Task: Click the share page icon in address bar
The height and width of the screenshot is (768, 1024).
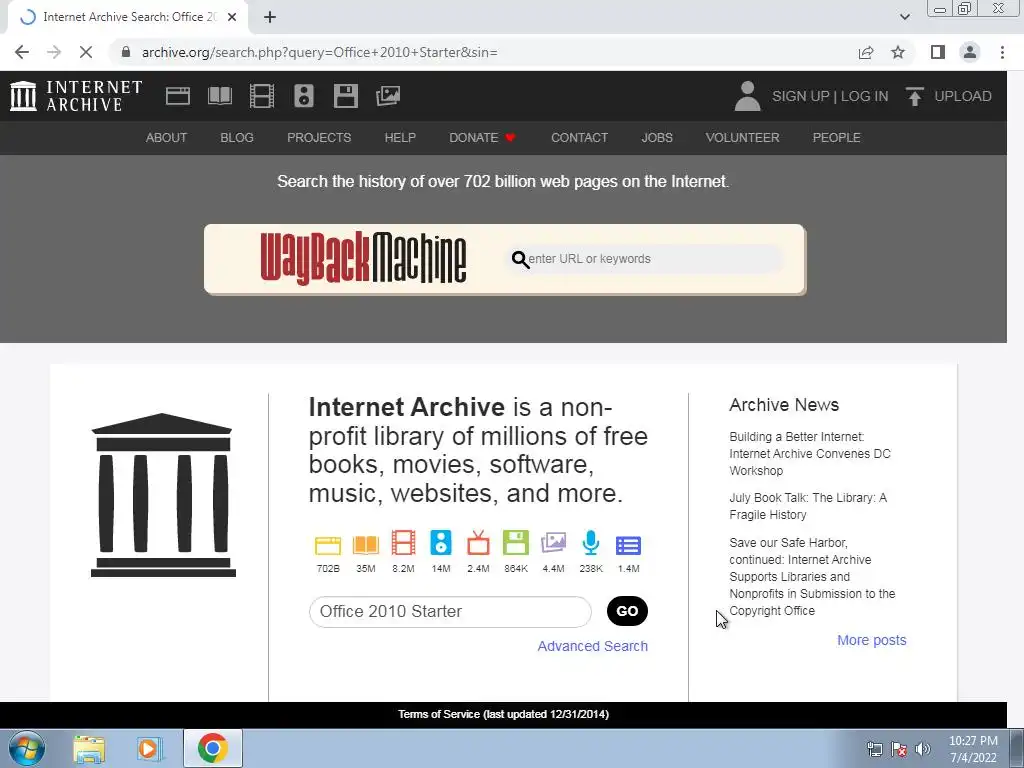Action: (x=866, y=52)
